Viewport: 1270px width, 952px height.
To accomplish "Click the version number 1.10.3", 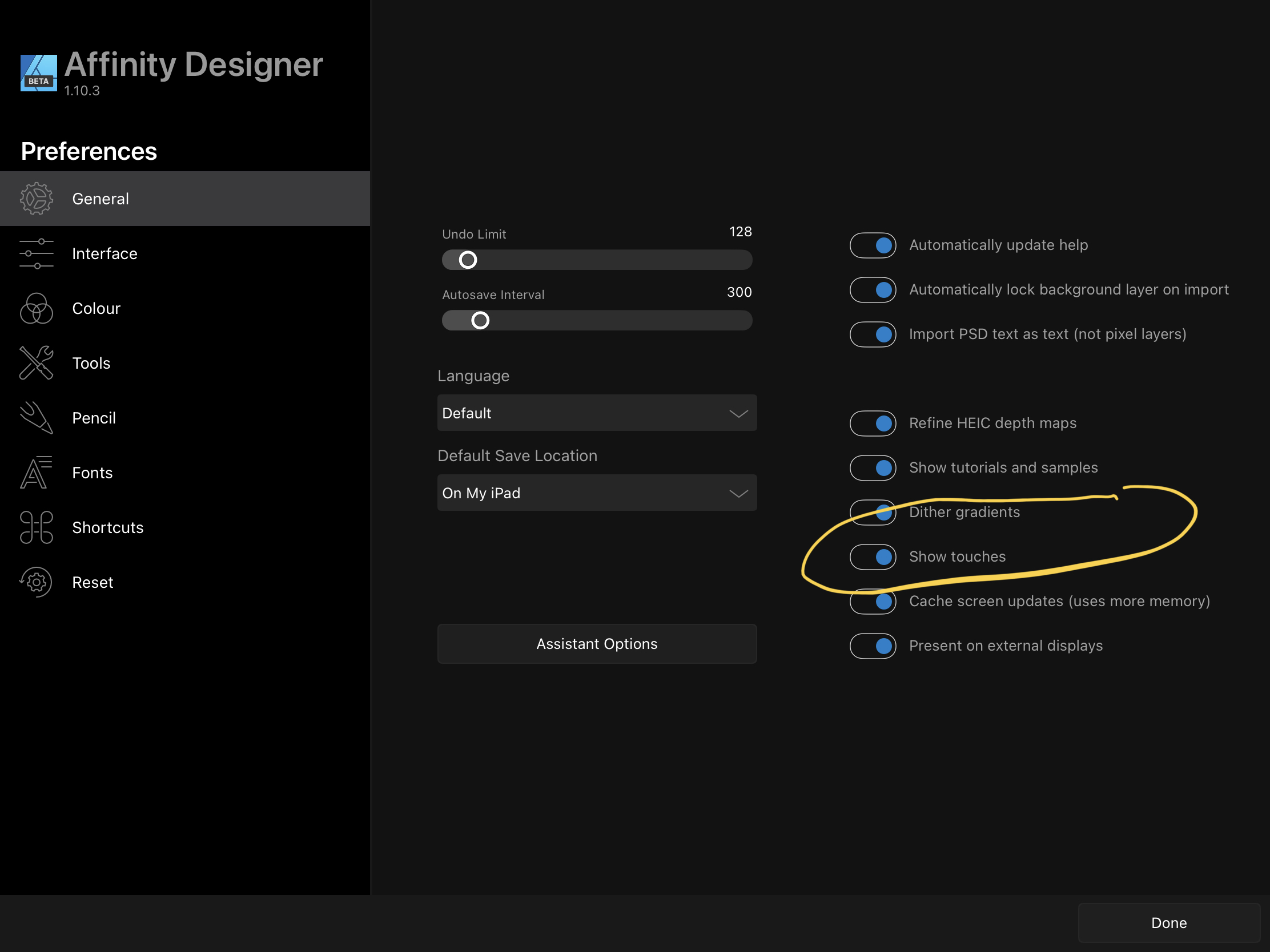I will pos(82,91).
